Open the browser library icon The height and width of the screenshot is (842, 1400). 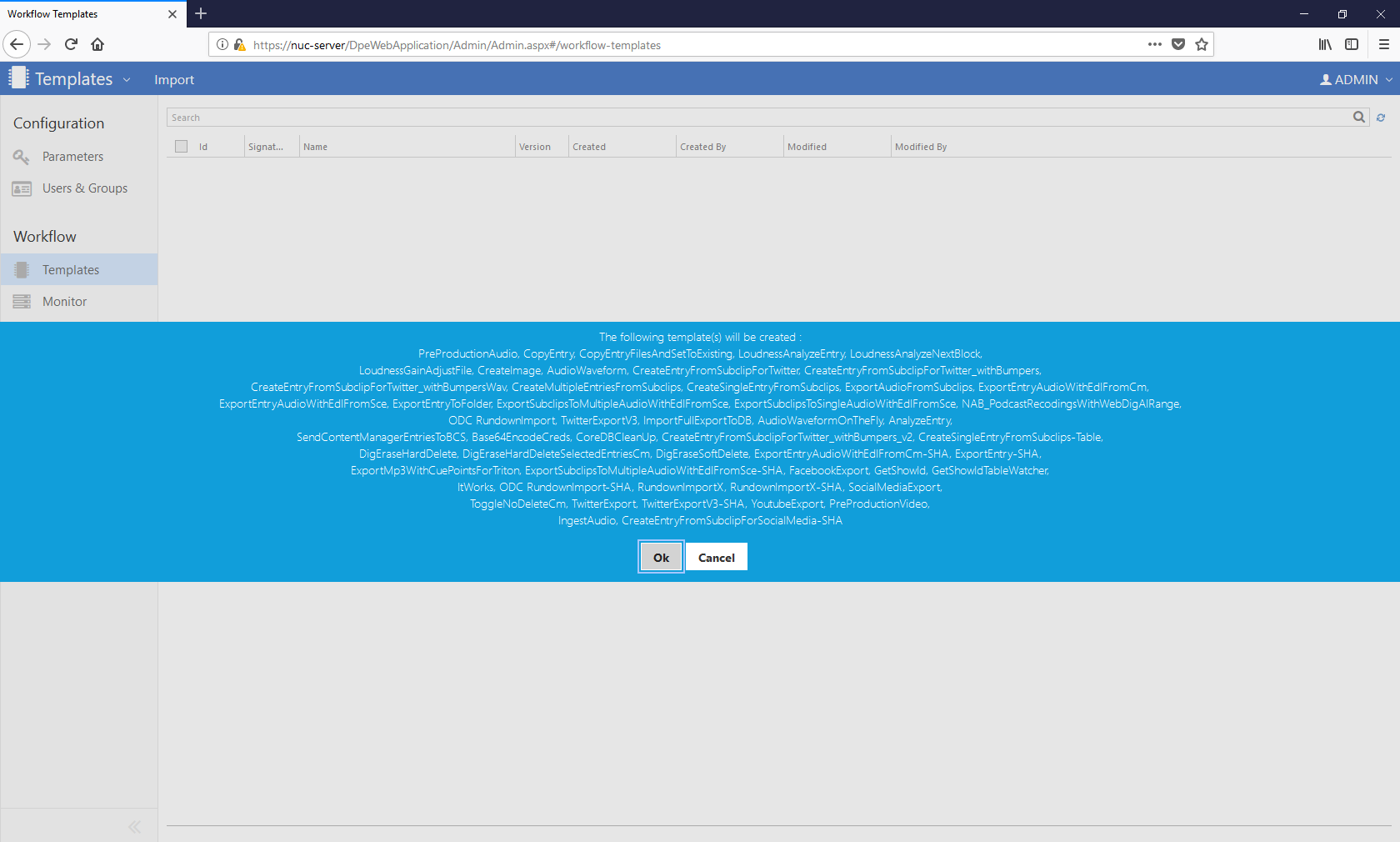1324,44
